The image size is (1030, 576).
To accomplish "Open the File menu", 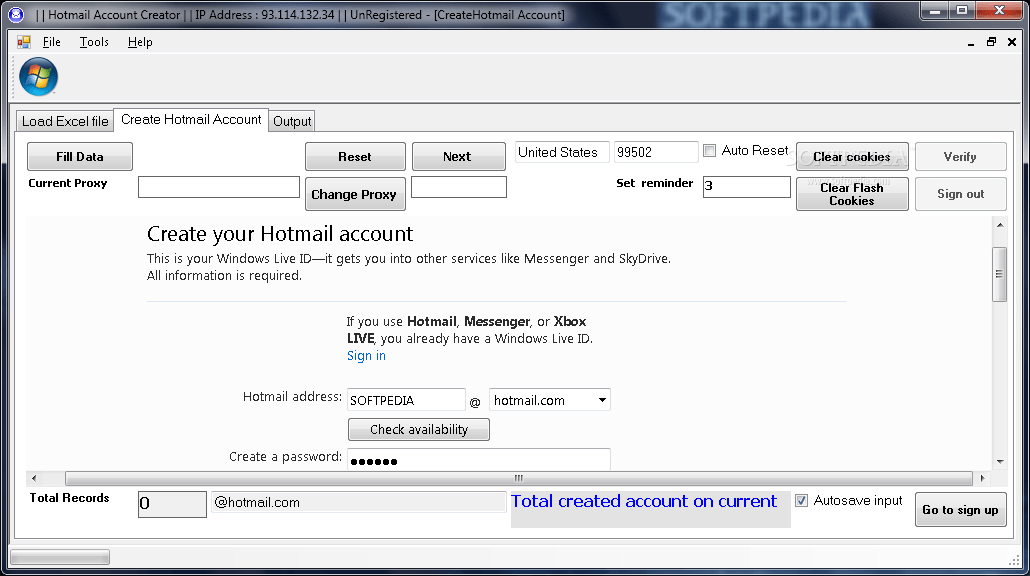I will pyautogui.click(x=51, y=42).
